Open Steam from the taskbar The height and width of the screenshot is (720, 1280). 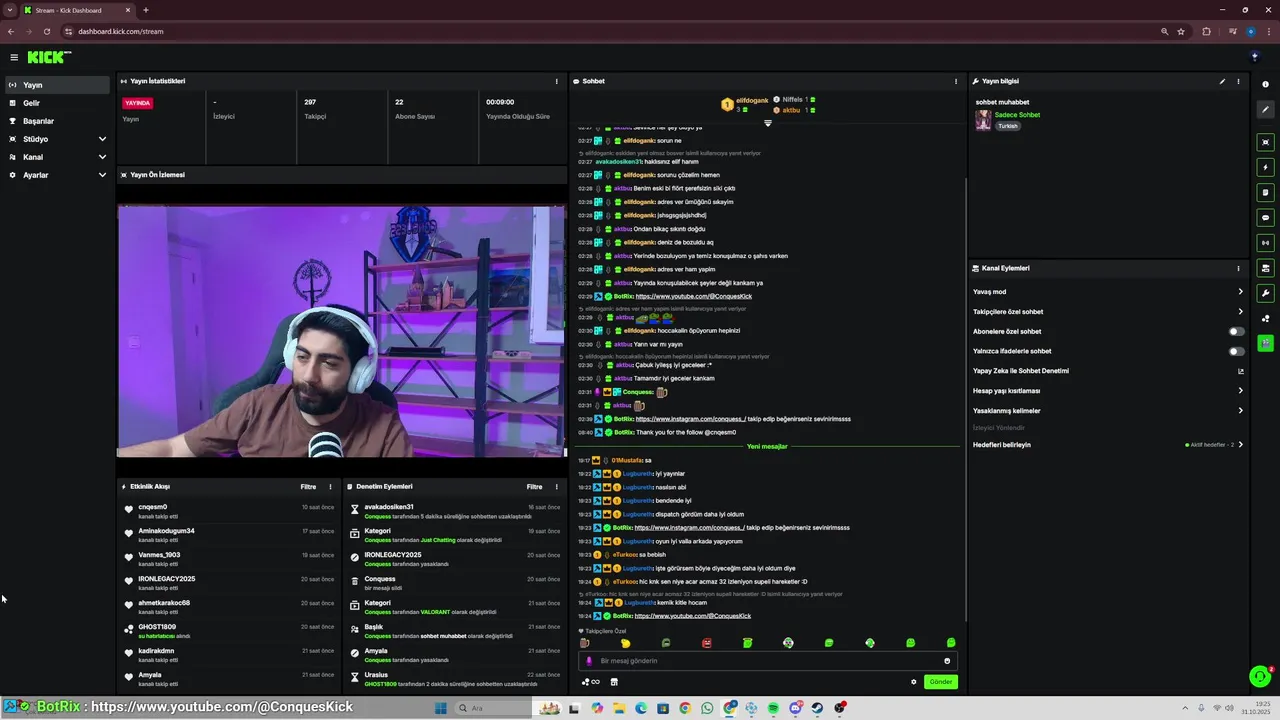[x=817, y=708]
